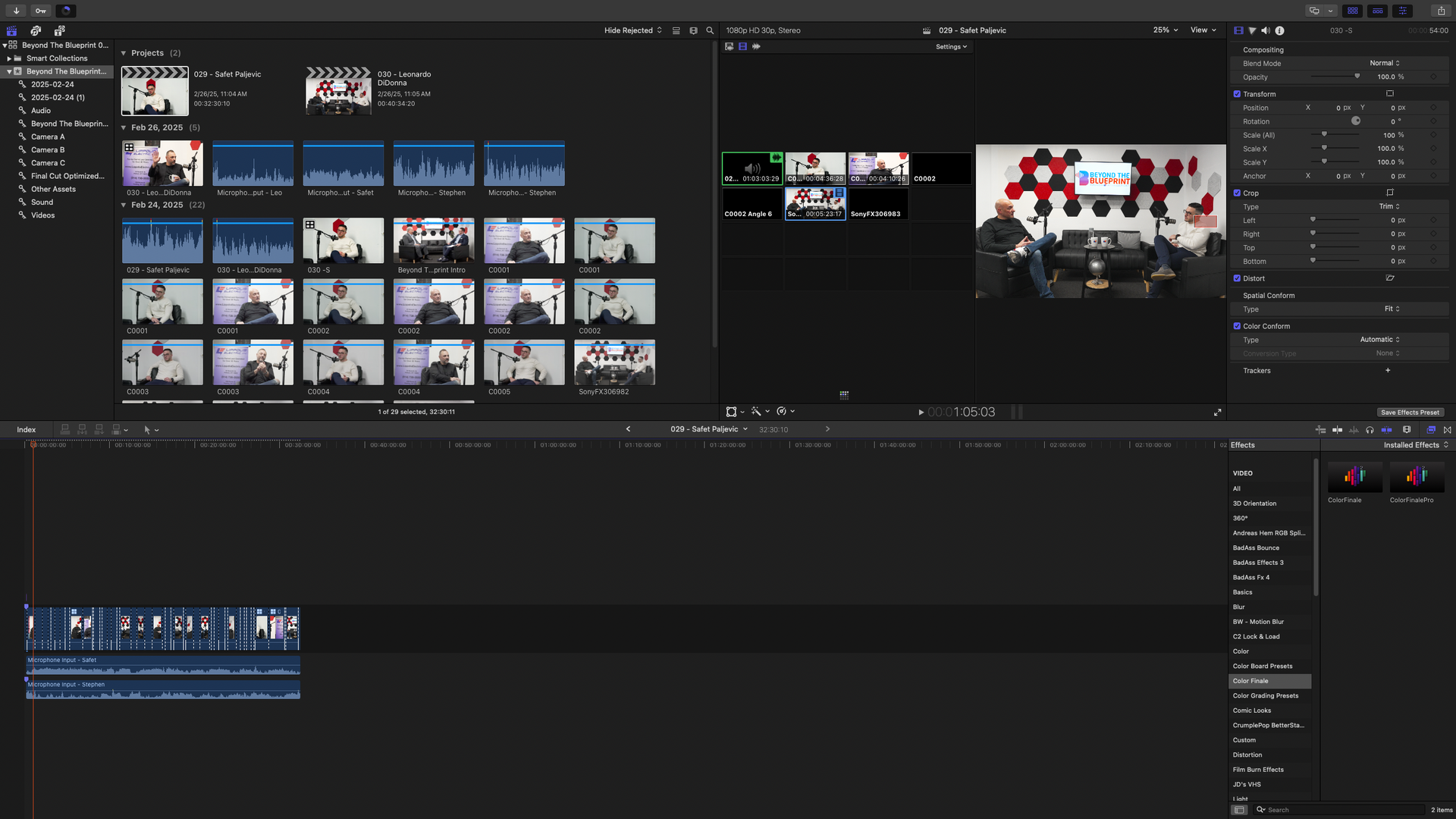Open the Index panel
The height and width of the screenshot is (819, 1456).
tap(27, 430)
